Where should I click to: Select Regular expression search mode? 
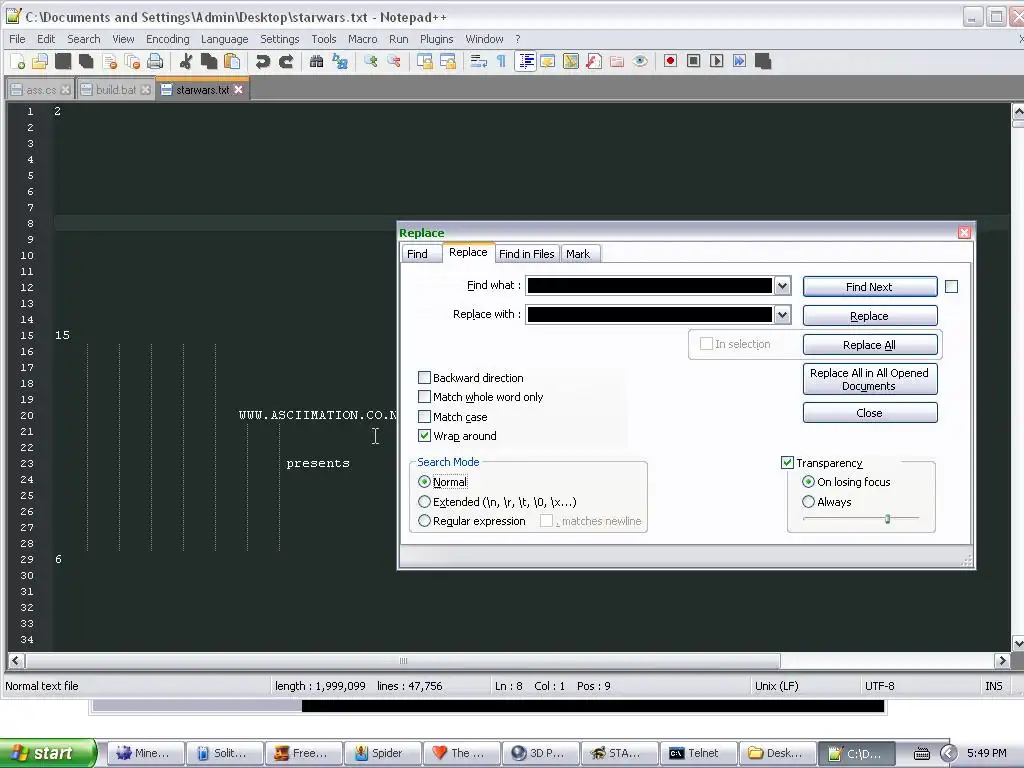424,521
